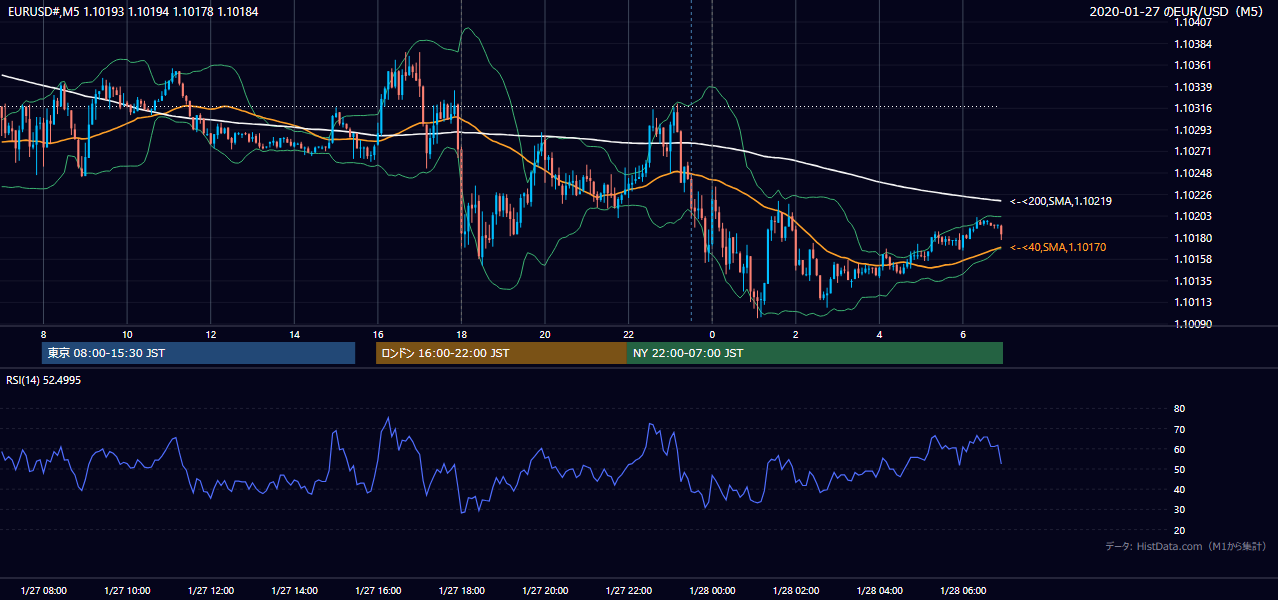Click RSI axis level 80
The height and width of the screenshot is (600, 1278).
[x=1179, y=409]
